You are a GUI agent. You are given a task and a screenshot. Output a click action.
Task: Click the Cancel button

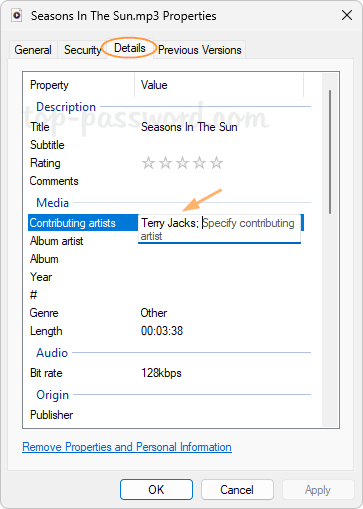(x=237, y=490)
